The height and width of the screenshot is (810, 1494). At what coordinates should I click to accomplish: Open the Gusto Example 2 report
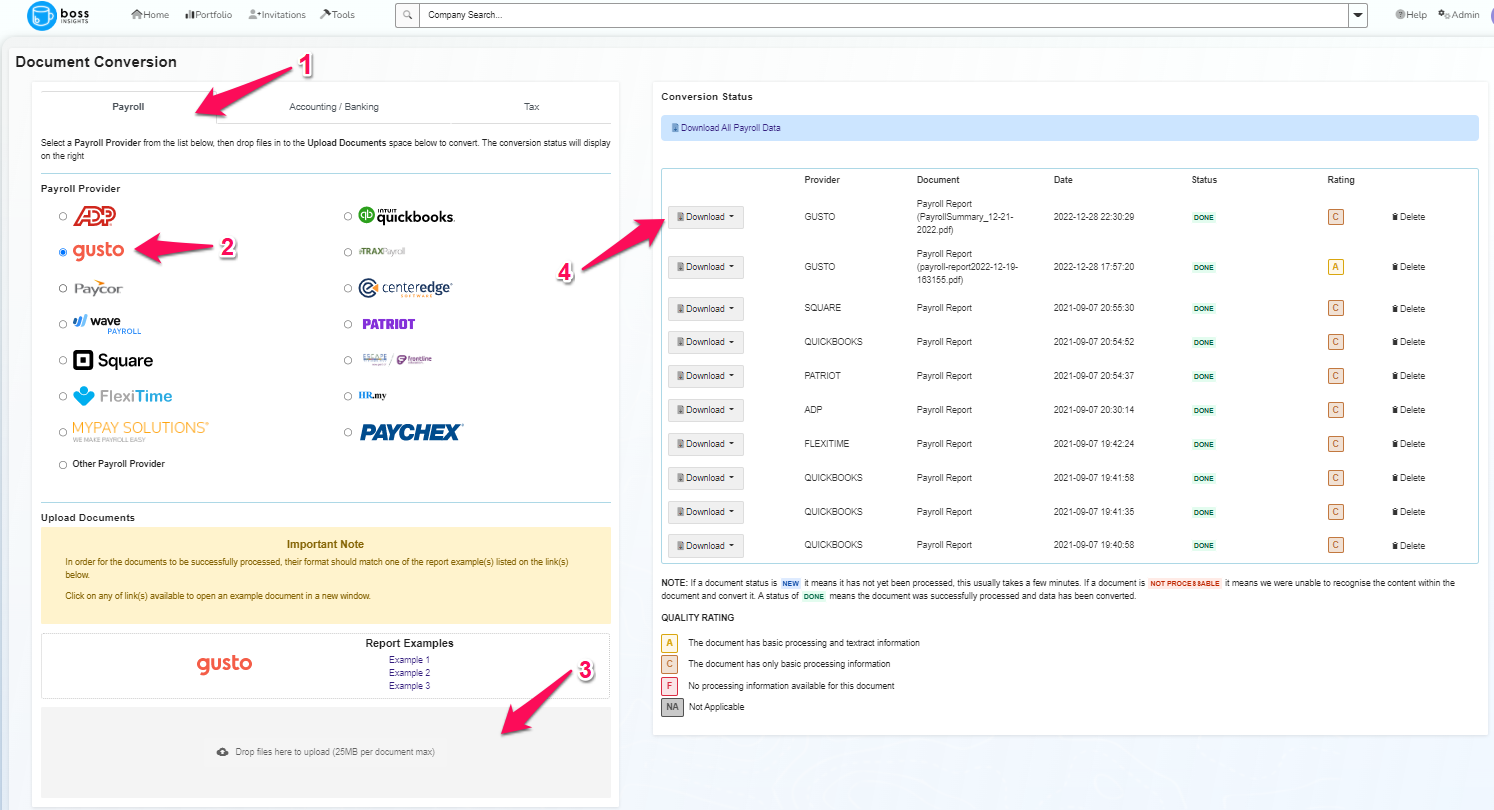pyautogui.click(x=409, y=673)
